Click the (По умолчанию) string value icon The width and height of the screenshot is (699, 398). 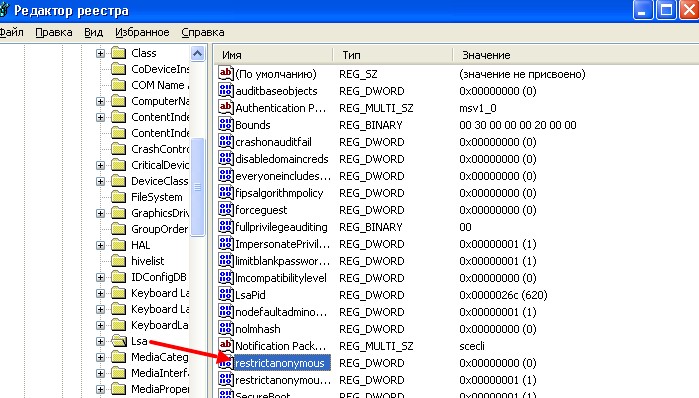[226, 73]
